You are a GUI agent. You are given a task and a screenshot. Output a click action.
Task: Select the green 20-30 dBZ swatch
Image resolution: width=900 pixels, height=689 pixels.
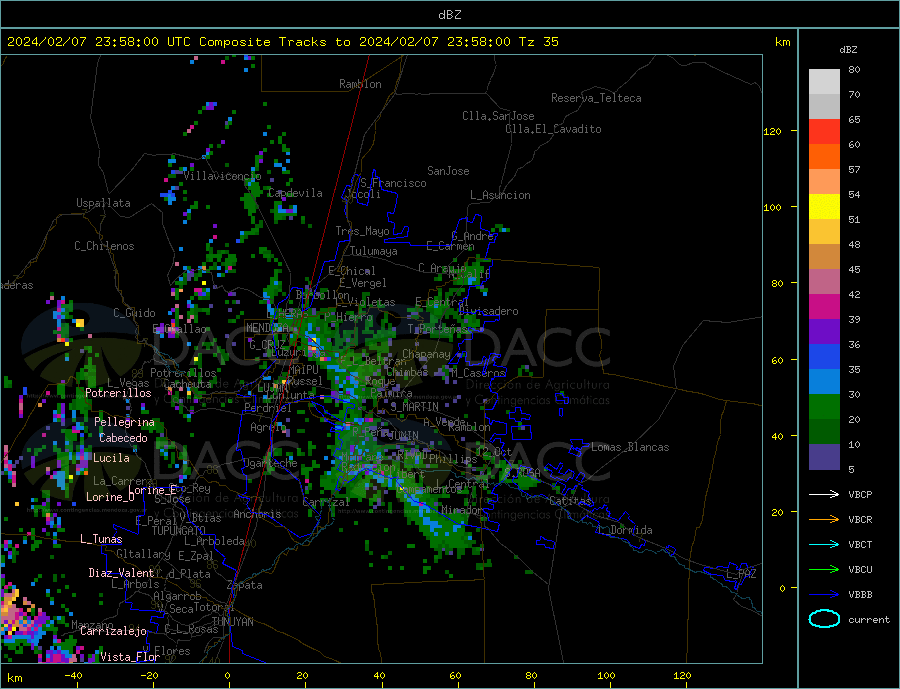point(824,407)
